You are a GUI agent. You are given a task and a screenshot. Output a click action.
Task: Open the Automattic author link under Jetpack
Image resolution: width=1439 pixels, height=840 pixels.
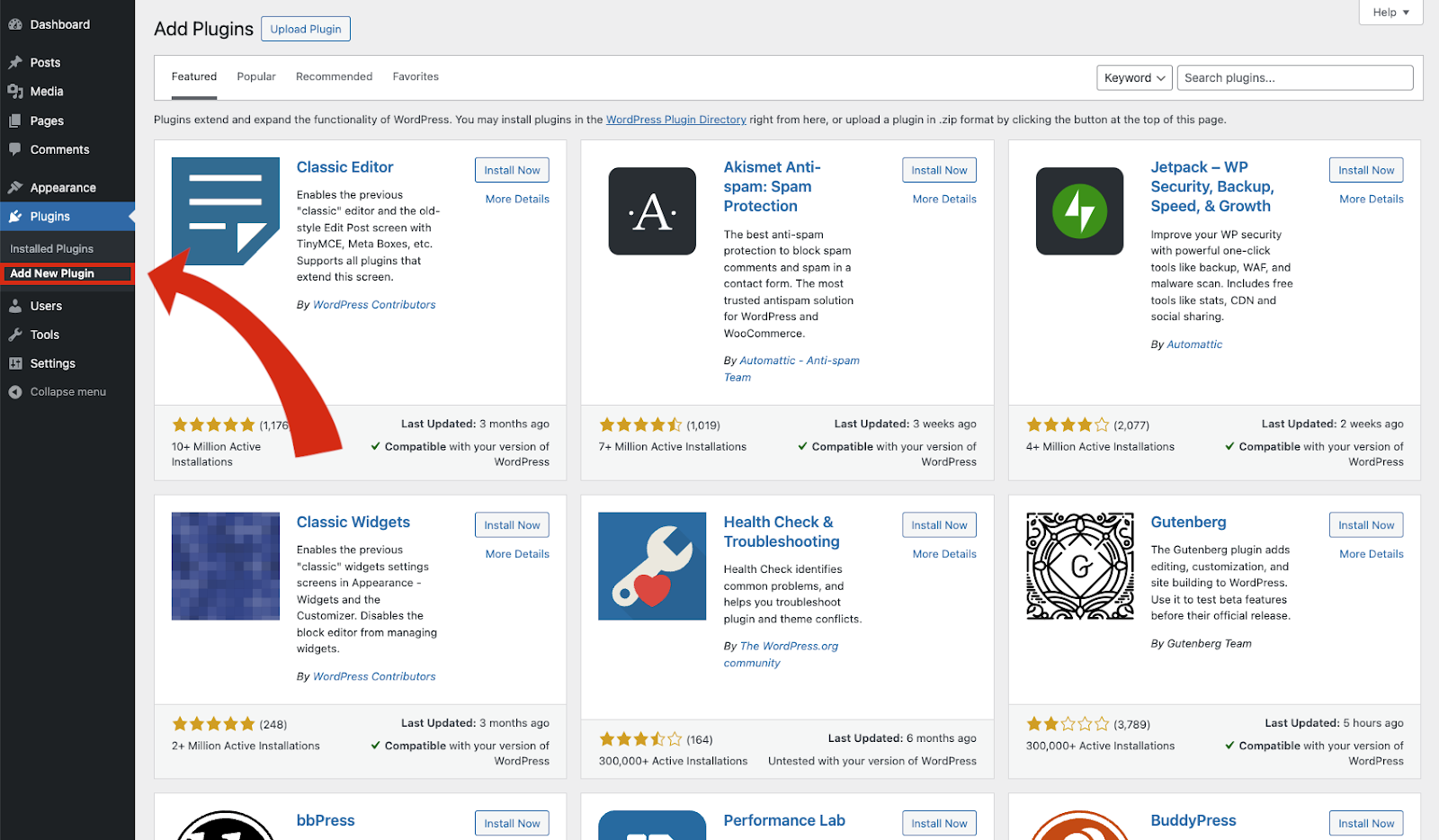tap(1194, 344)
